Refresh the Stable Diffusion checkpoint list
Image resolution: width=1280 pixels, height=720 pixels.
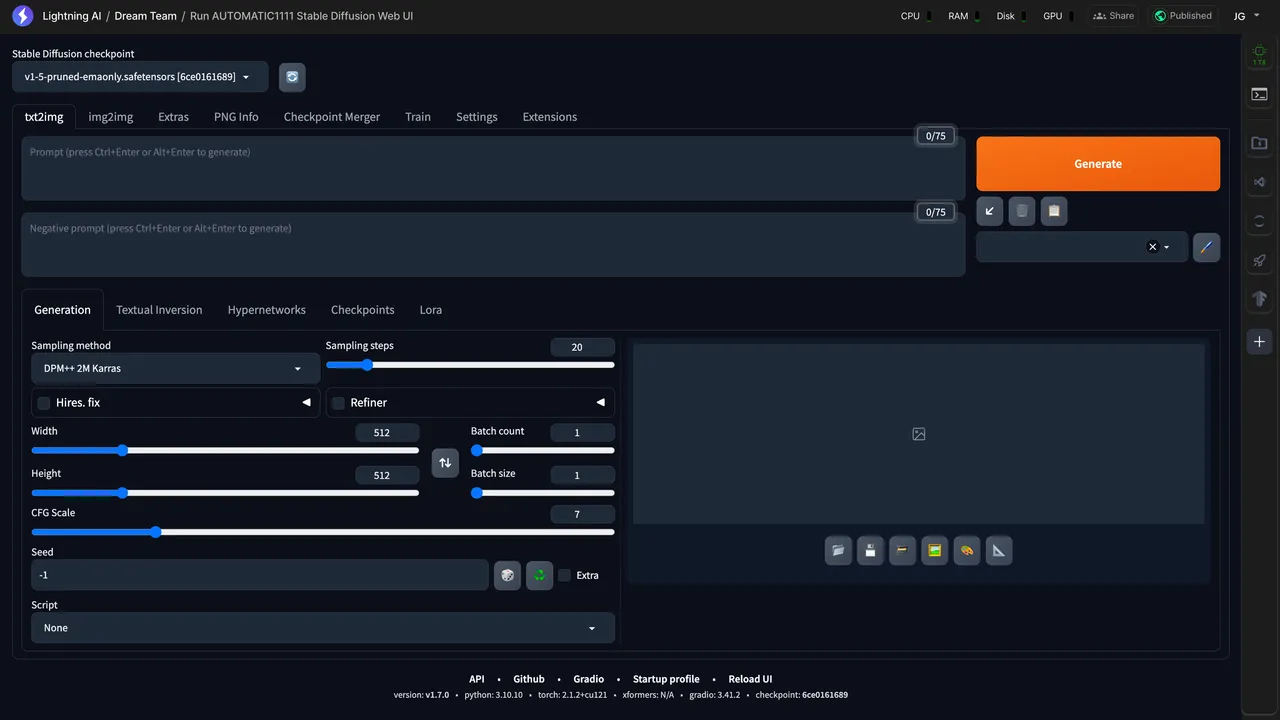(292, 77)
